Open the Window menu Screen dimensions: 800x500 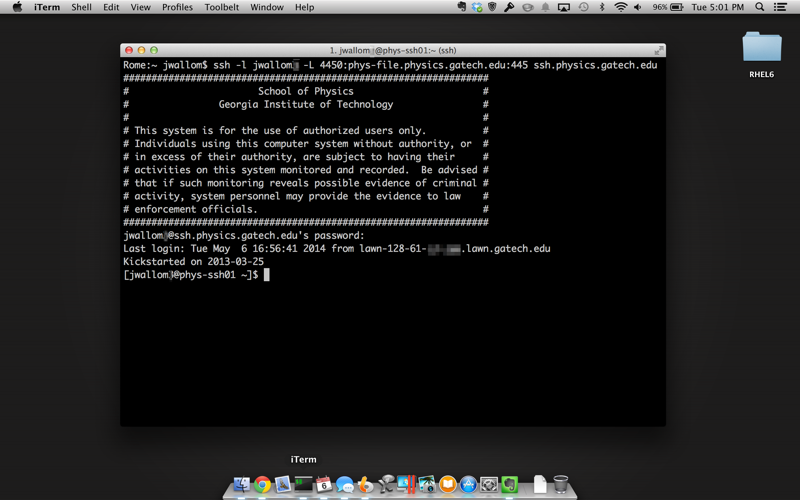point(267,7)
